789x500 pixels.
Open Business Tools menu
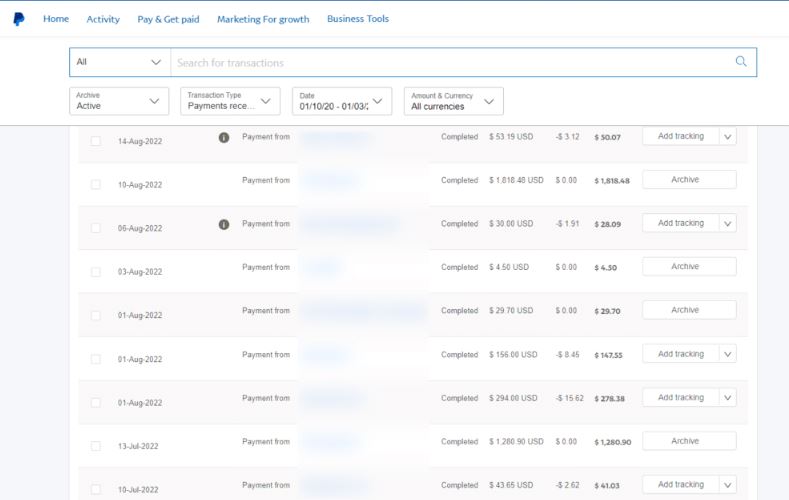tap(358, 19)
